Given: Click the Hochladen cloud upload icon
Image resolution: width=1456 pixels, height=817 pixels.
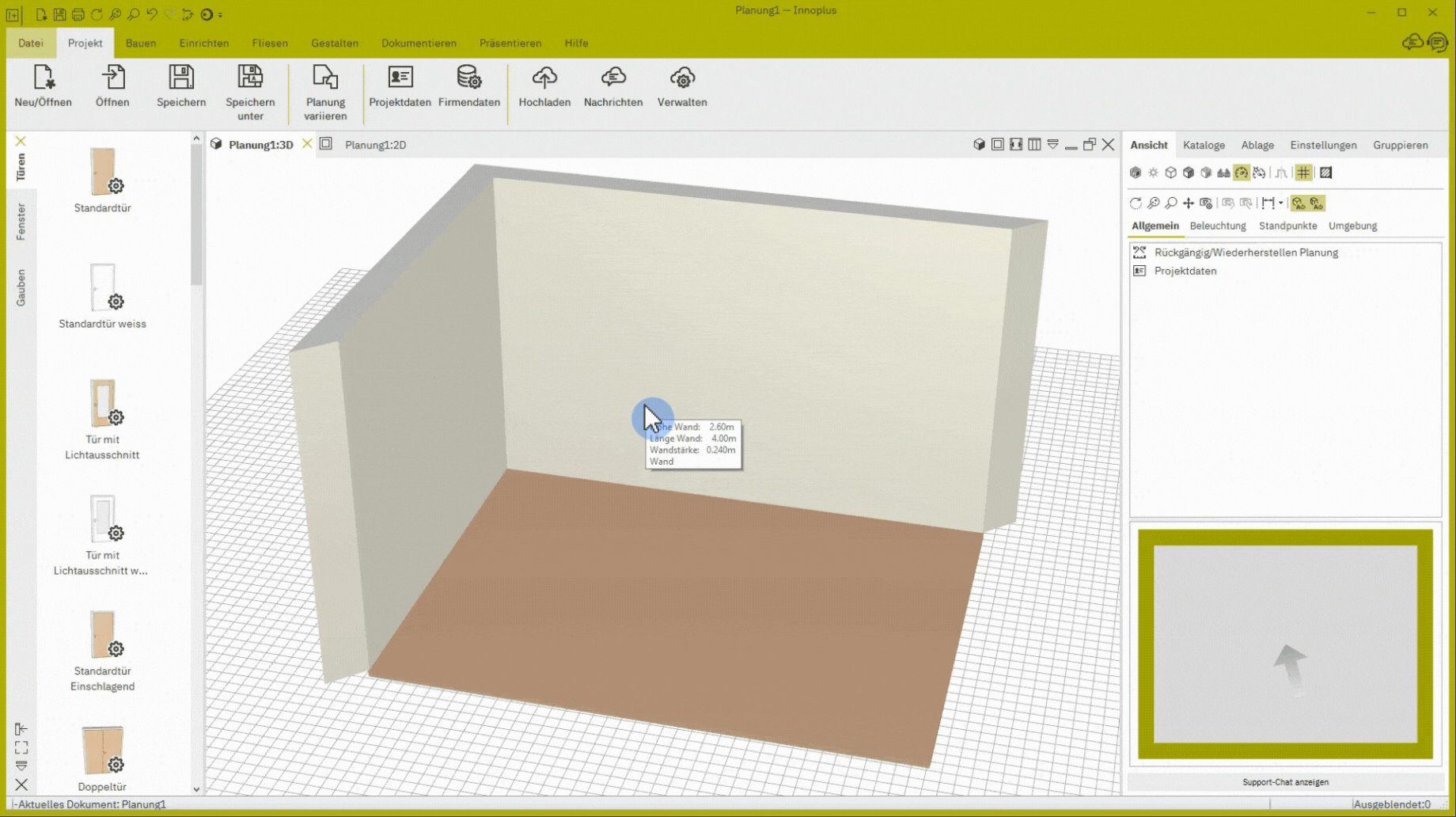Looking at the screenshot, I should click(544, 85).
